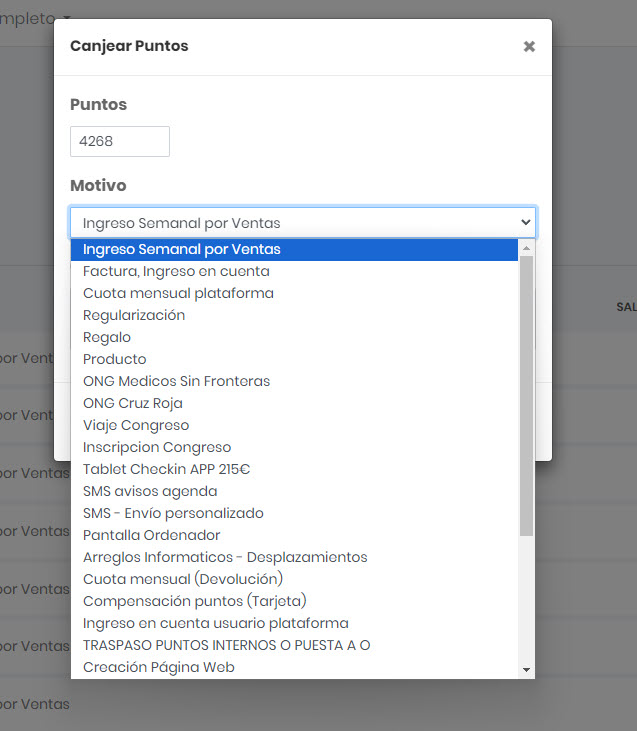Close the Canjear Puntos dialog
The height and width of the screenshot is (731, 637).
click(x=529, y=46)
